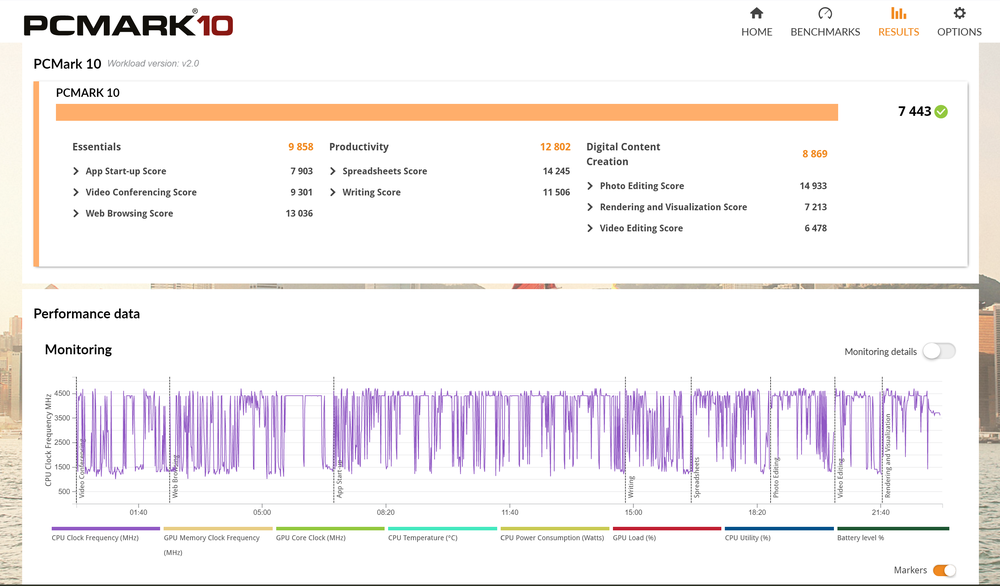Click the Video Conferencing chart marker
This screenshot has height=586, width=1000.
[x=82, y=468]
